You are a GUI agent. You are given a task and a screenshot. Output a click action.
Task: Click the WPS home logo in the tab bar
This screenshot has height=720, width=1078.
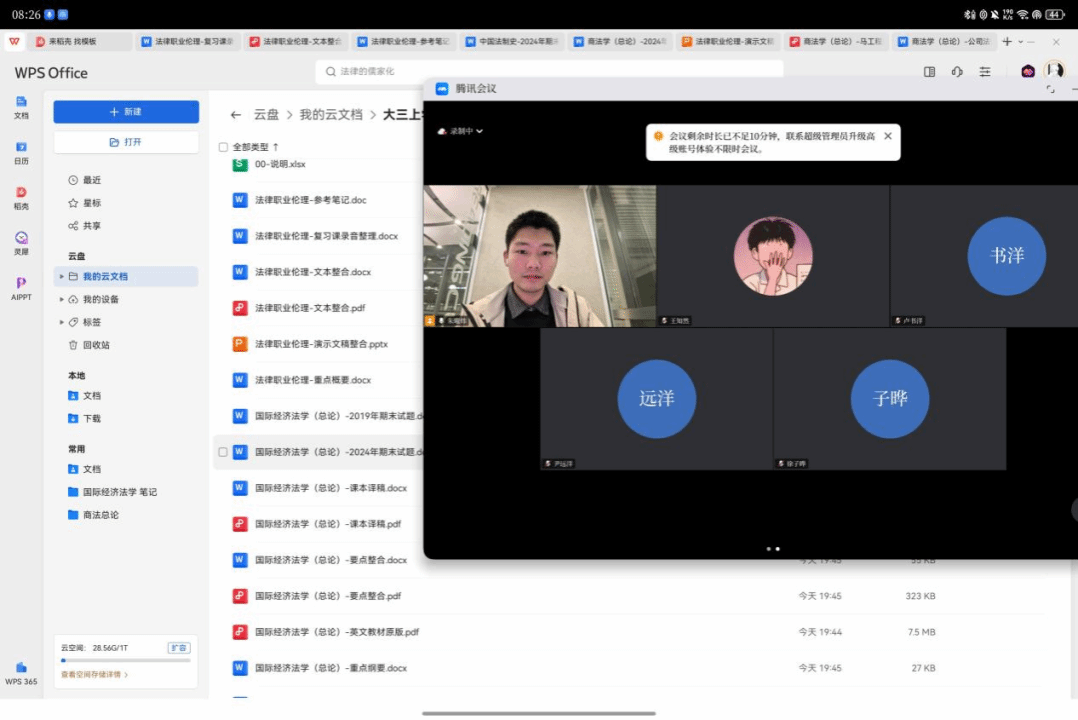[14, 41]
